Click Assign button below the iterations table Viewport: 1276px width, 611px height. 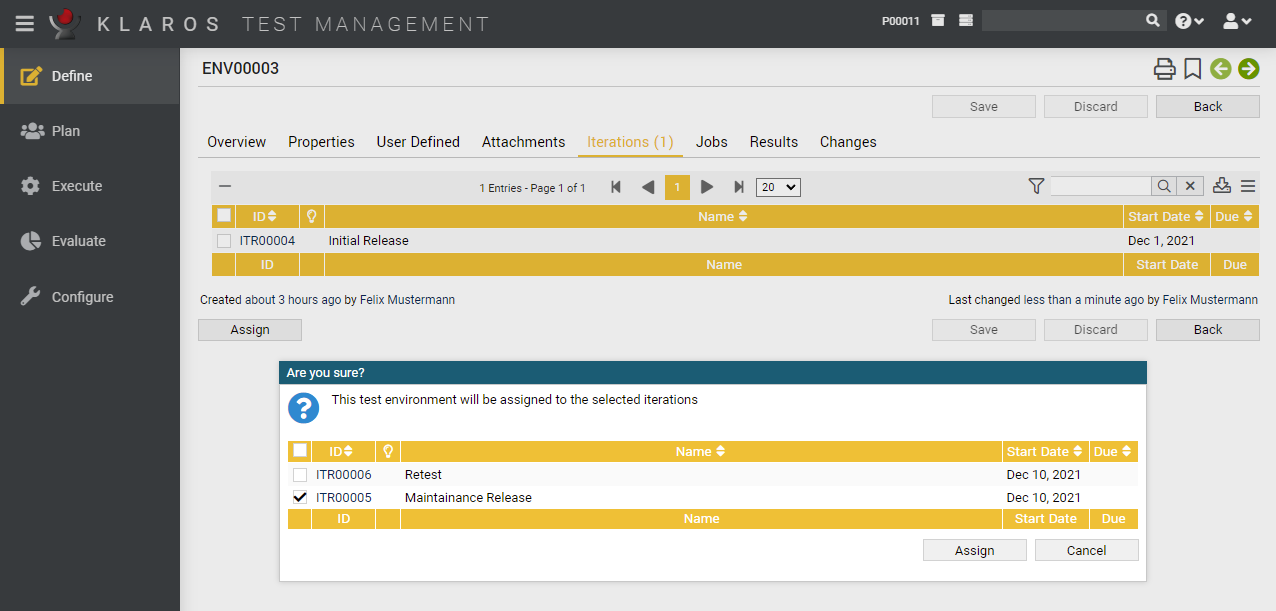point(250,330)
